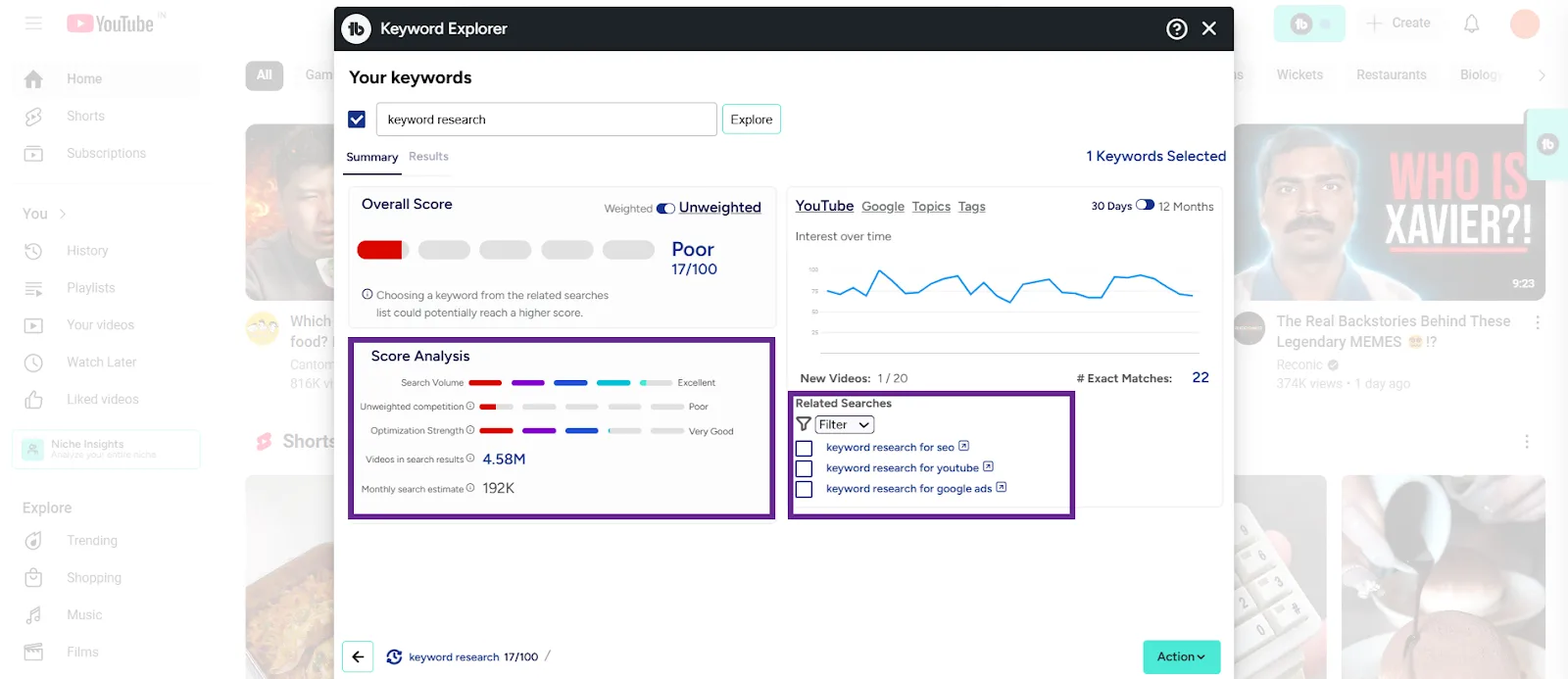1568x679 pixels.
Task: Open the Action dropdown button
Action: coord(1181,656)
